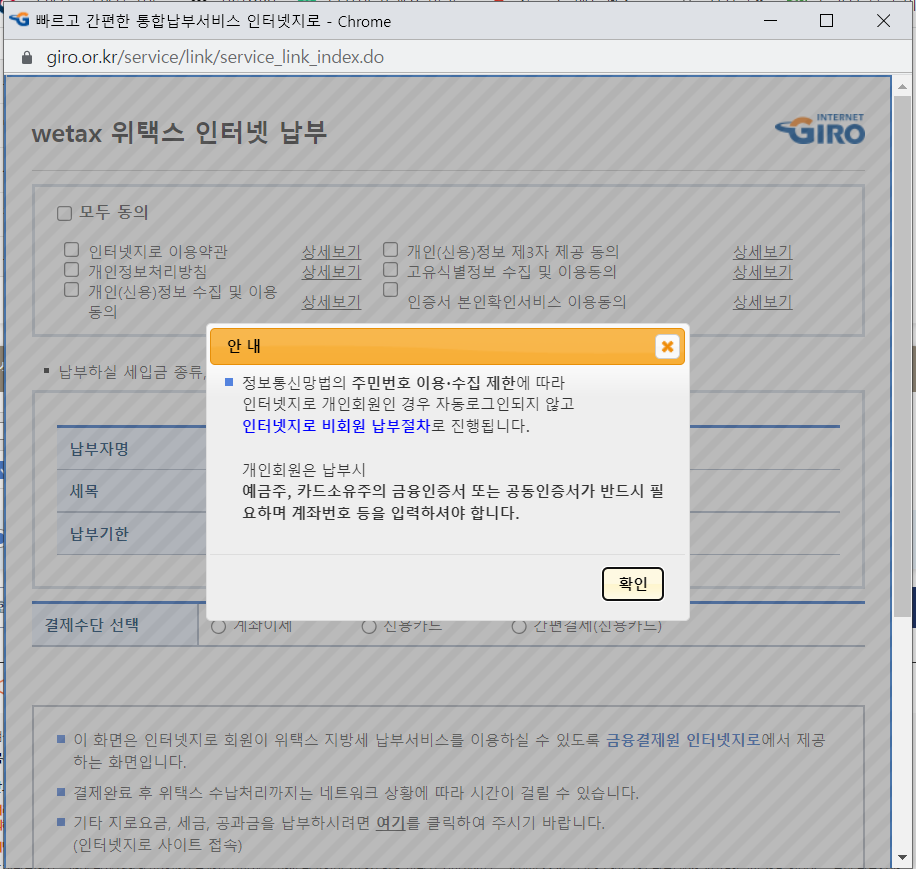This screenshot has height=869, width=916.
Task: Check 인증서 본인확인서비스 이용동의 checkbox
Action: tap(390, 290)
